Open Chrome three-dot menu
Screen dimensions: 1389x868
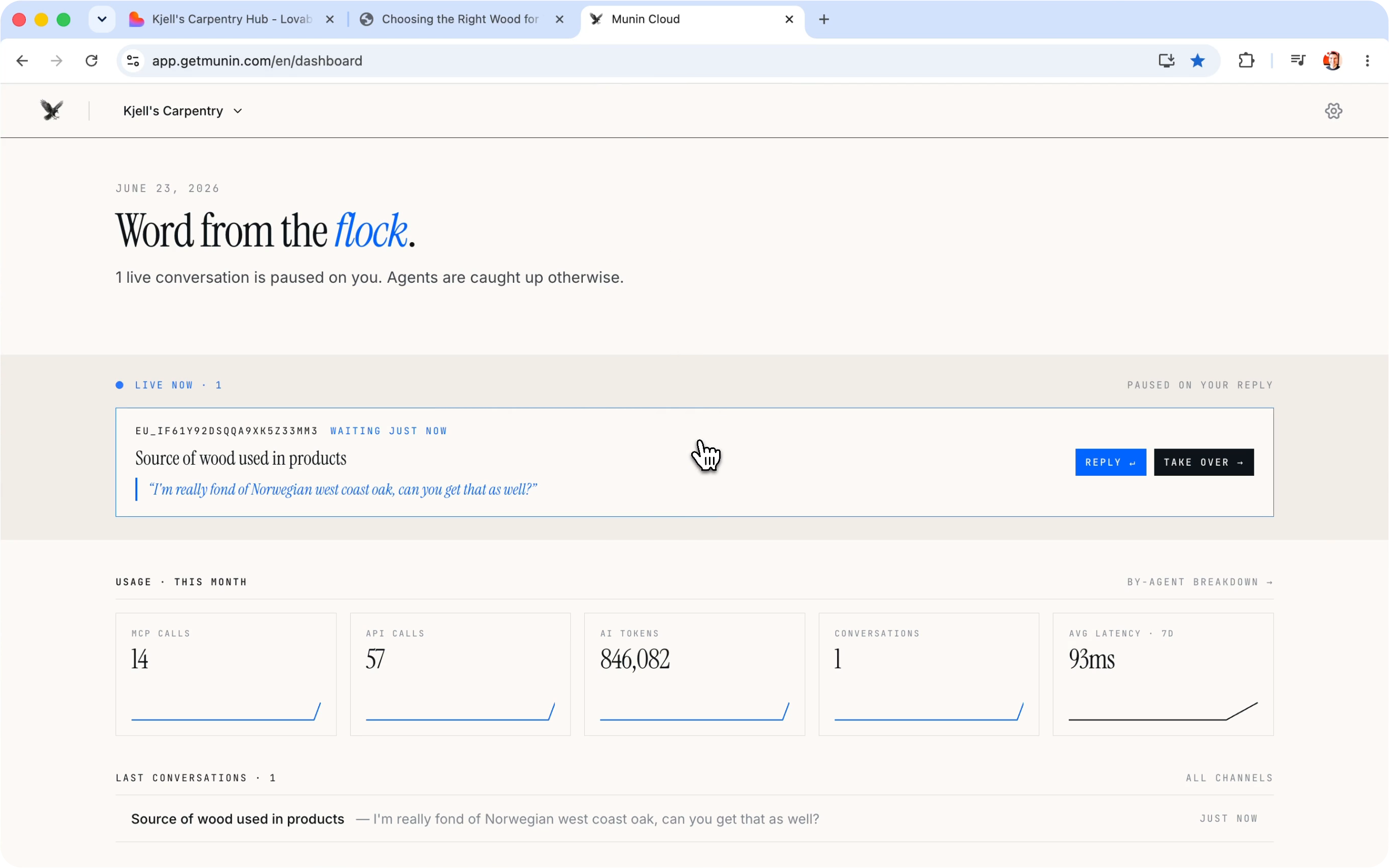coord(1367,61)
